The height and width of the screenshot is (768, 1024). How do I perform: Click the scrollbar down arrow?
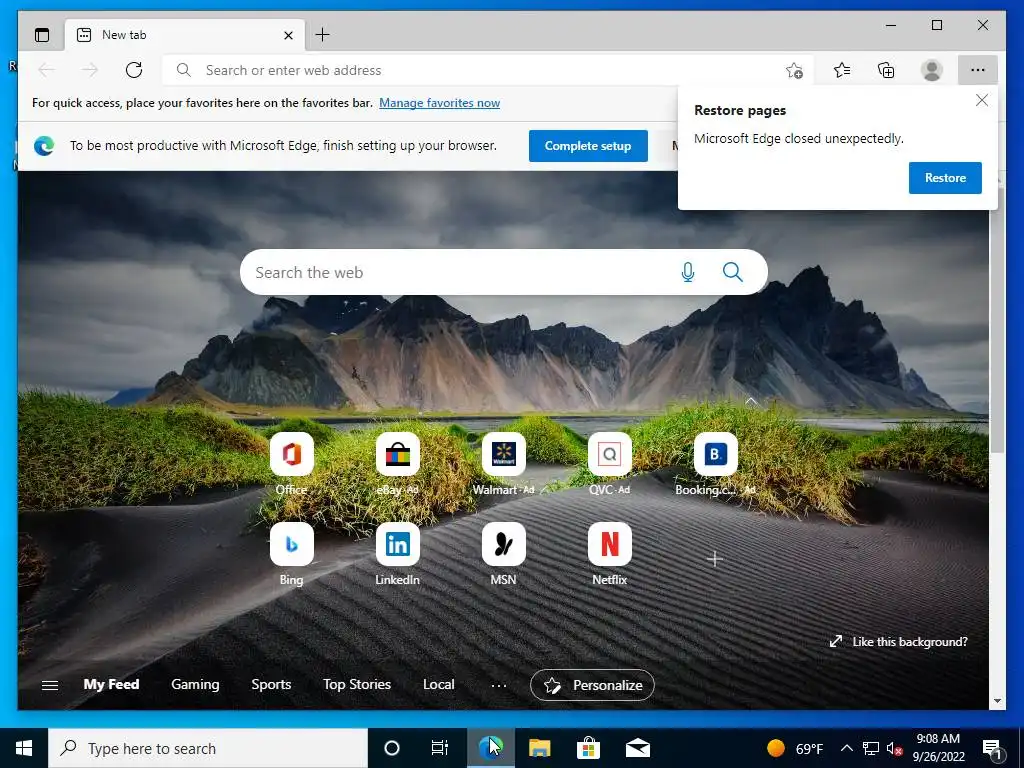997,701
